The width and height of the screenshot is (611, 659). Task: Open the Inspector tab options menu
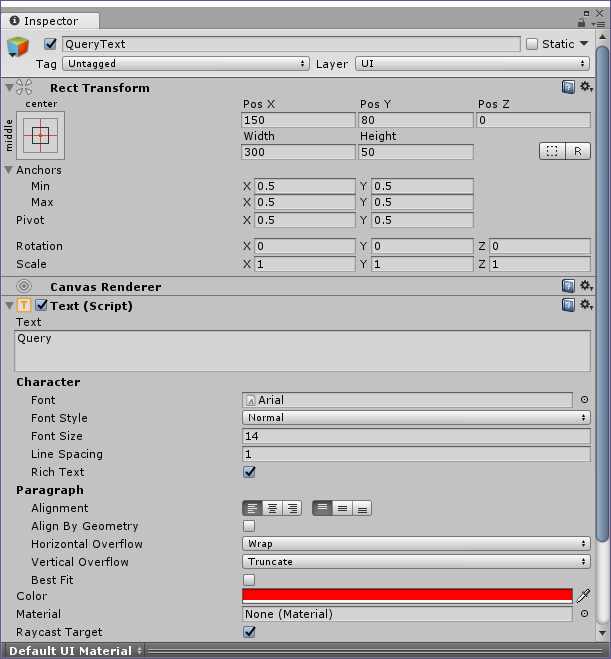pyautogui.click(x=598, y=24)
